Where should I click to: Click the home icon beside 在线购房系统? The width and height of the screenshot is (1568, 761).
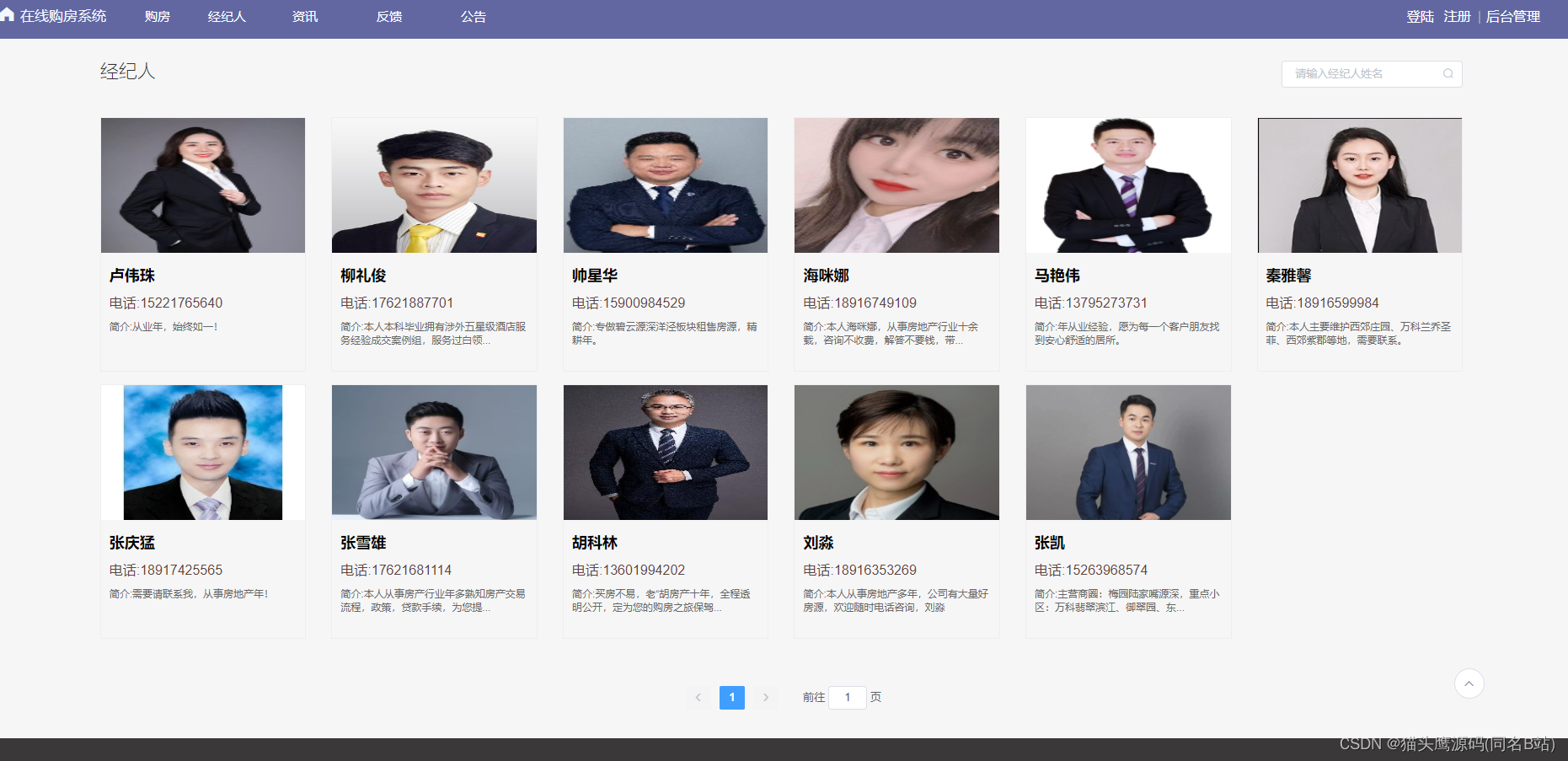pos(7,15)
